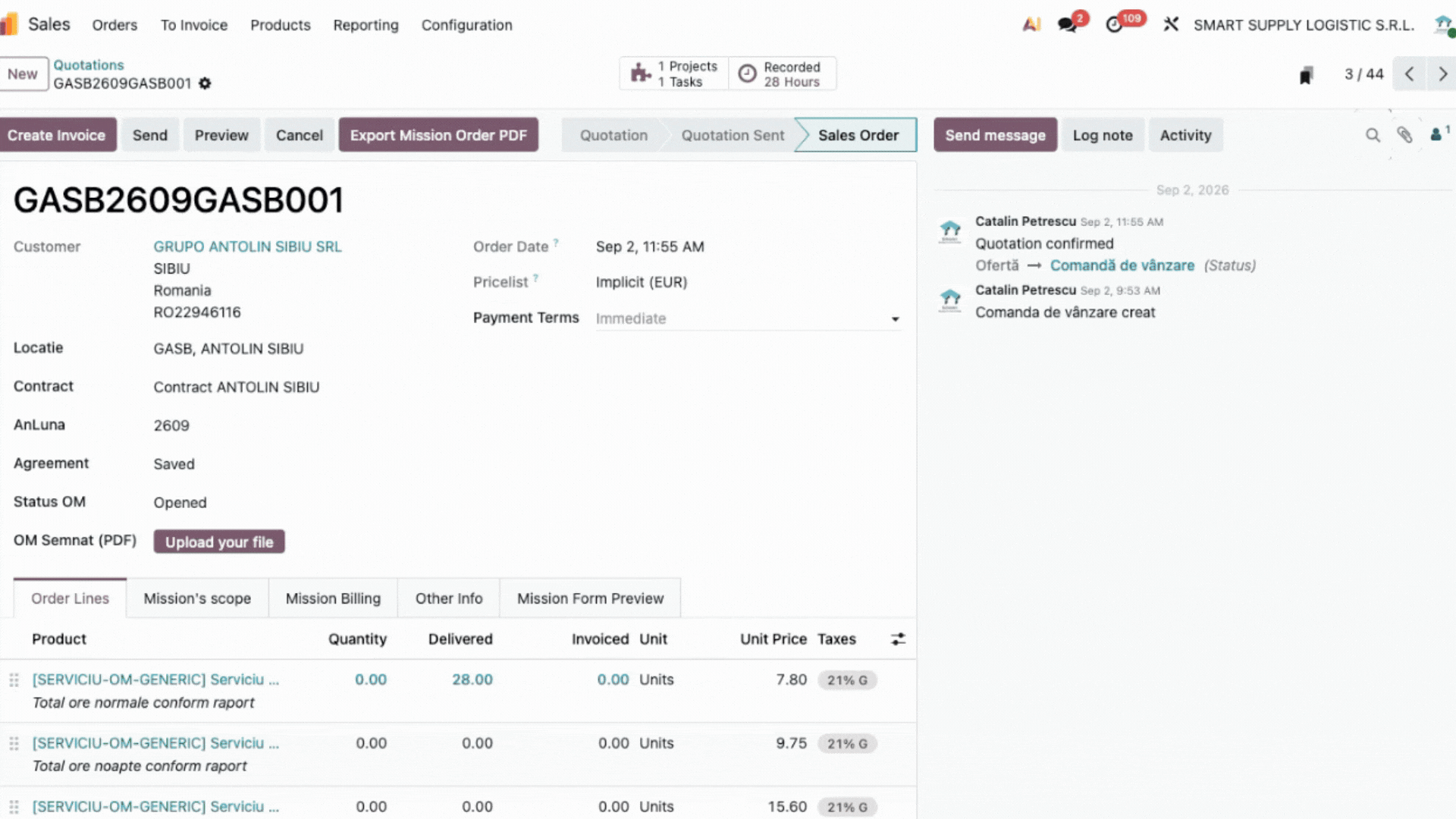Open the gear actions menu beside GASB2609GASB001

tap(205, 83)
